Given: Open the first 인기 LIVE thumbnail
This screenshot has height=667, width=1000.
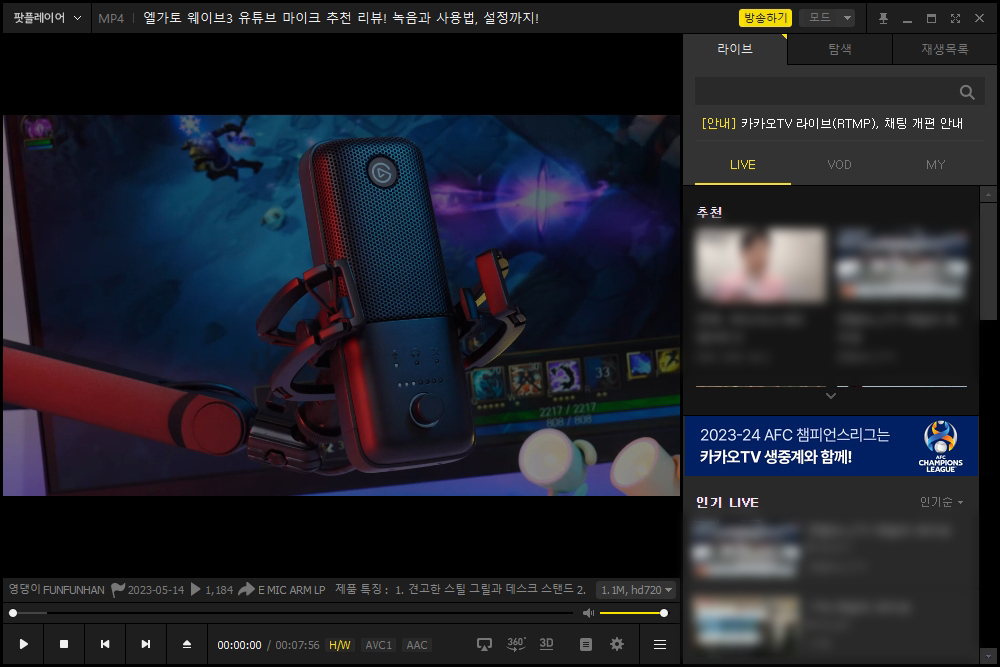Looking at the screenshot, I should click(x=746, y=550).
